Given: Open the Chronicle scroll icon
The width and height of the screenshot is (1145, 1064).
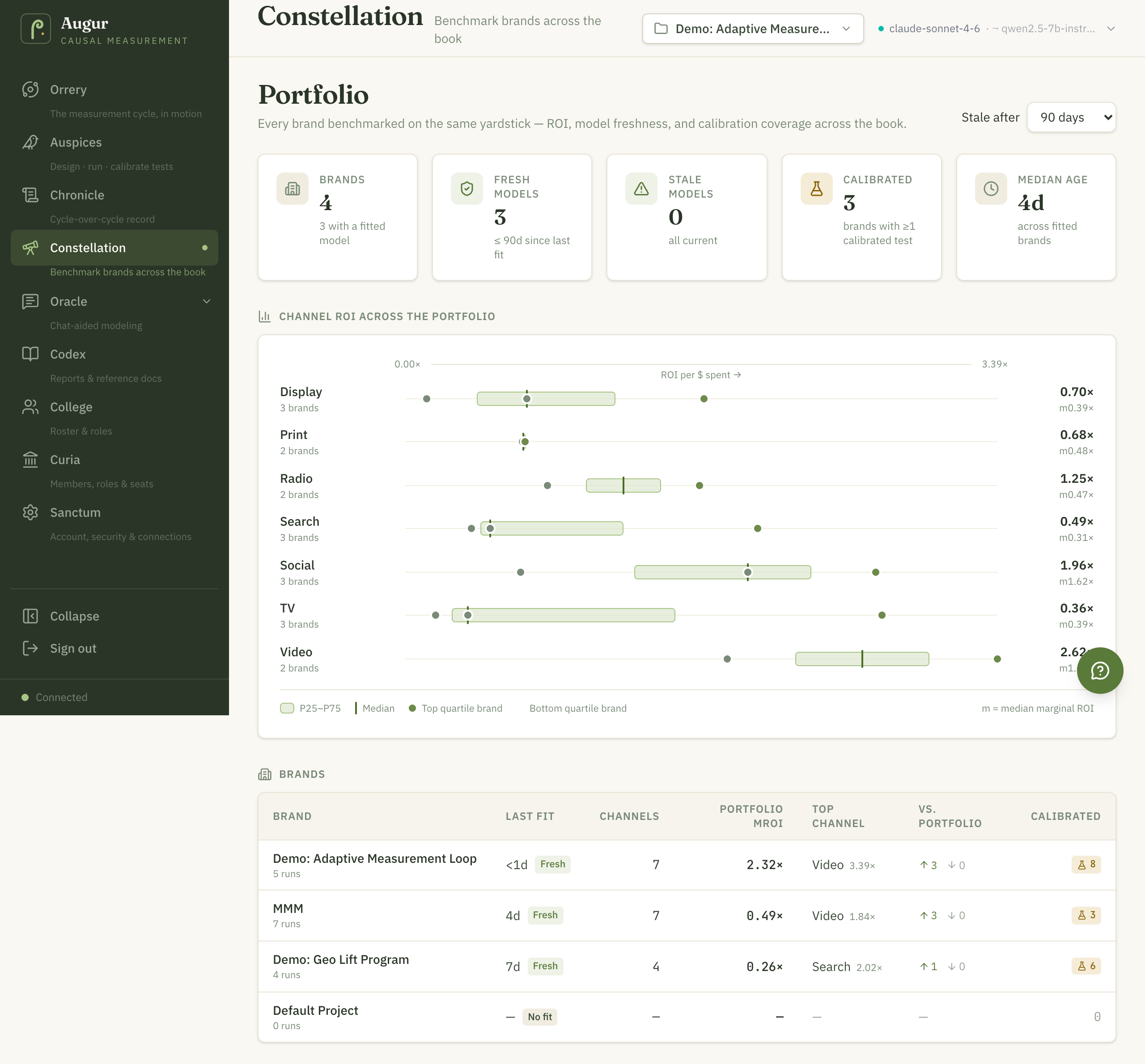Looking at the screenshot, I should pyautogui.click(x=30, y=195).
